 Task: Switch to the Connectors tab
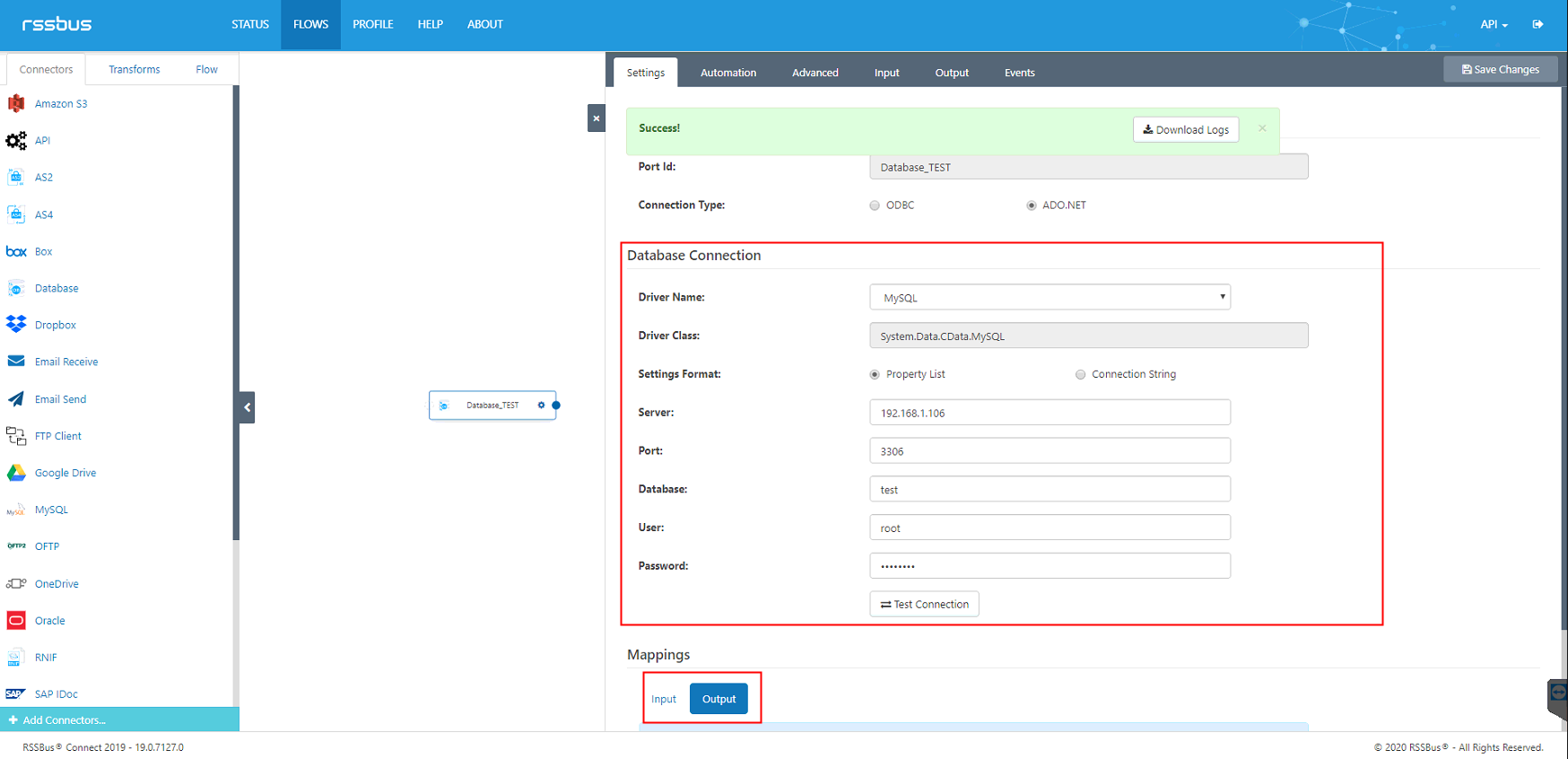[x=47, y=69]
